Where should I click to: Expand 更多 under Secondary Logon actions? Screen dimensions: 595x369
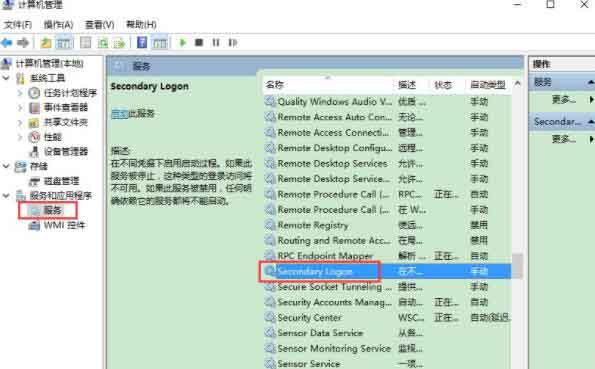pyautogui.click(x=563, y=139)
